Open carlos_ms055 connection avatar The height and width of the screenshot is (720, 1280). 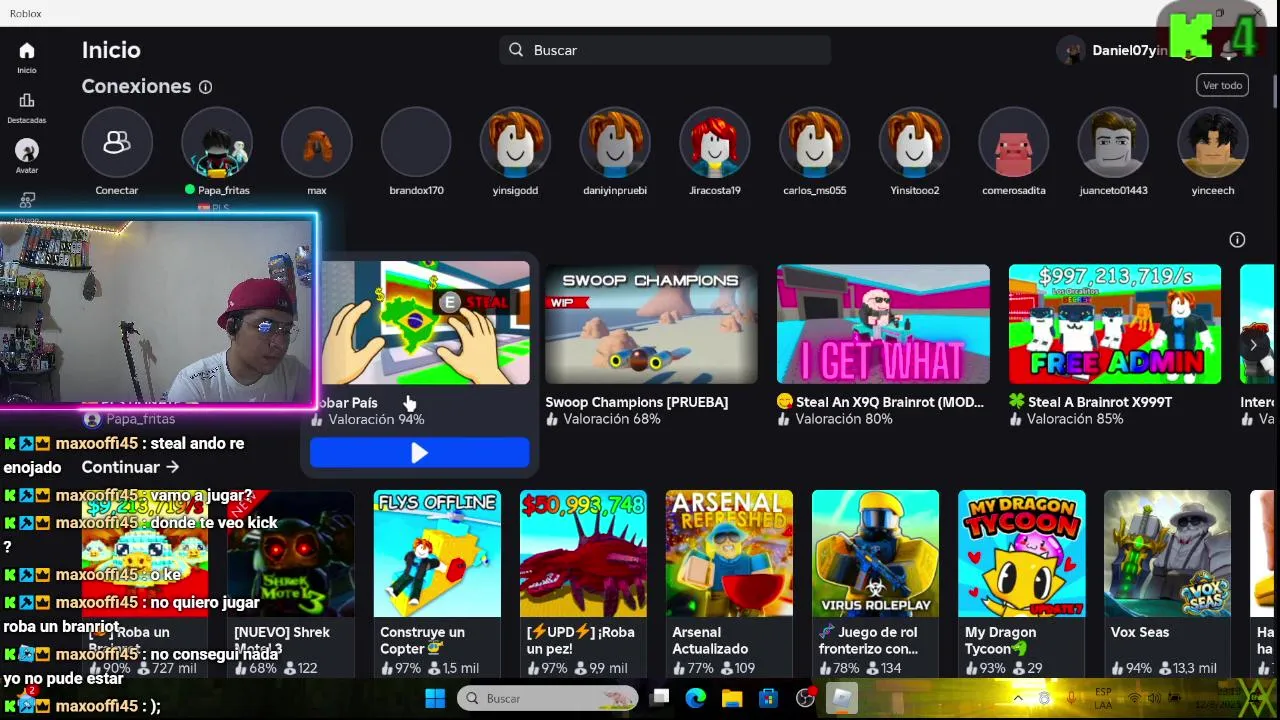(x=814, y=143)
